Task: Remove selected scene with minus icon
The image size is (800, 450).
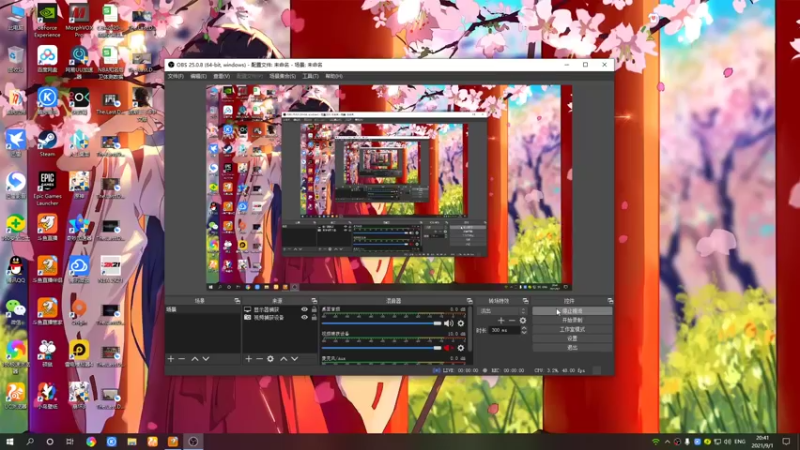Action: click(x=182, y=359)
